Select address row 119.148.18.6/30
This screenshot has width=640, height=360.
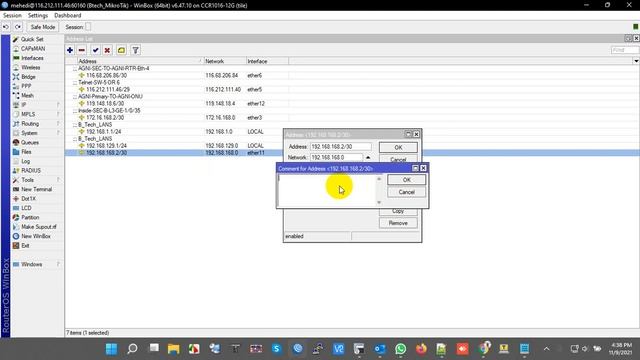tap(352, 104)
